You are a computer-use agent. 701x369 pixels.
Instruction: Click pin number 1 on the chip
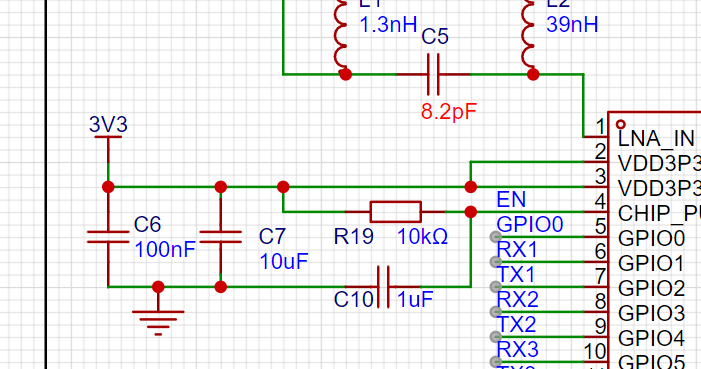600,127
